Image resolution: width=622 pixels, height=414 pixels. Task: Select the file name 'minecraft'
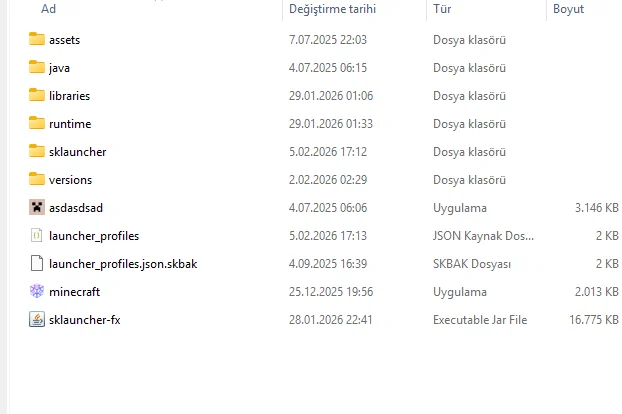tap(75, 292)
